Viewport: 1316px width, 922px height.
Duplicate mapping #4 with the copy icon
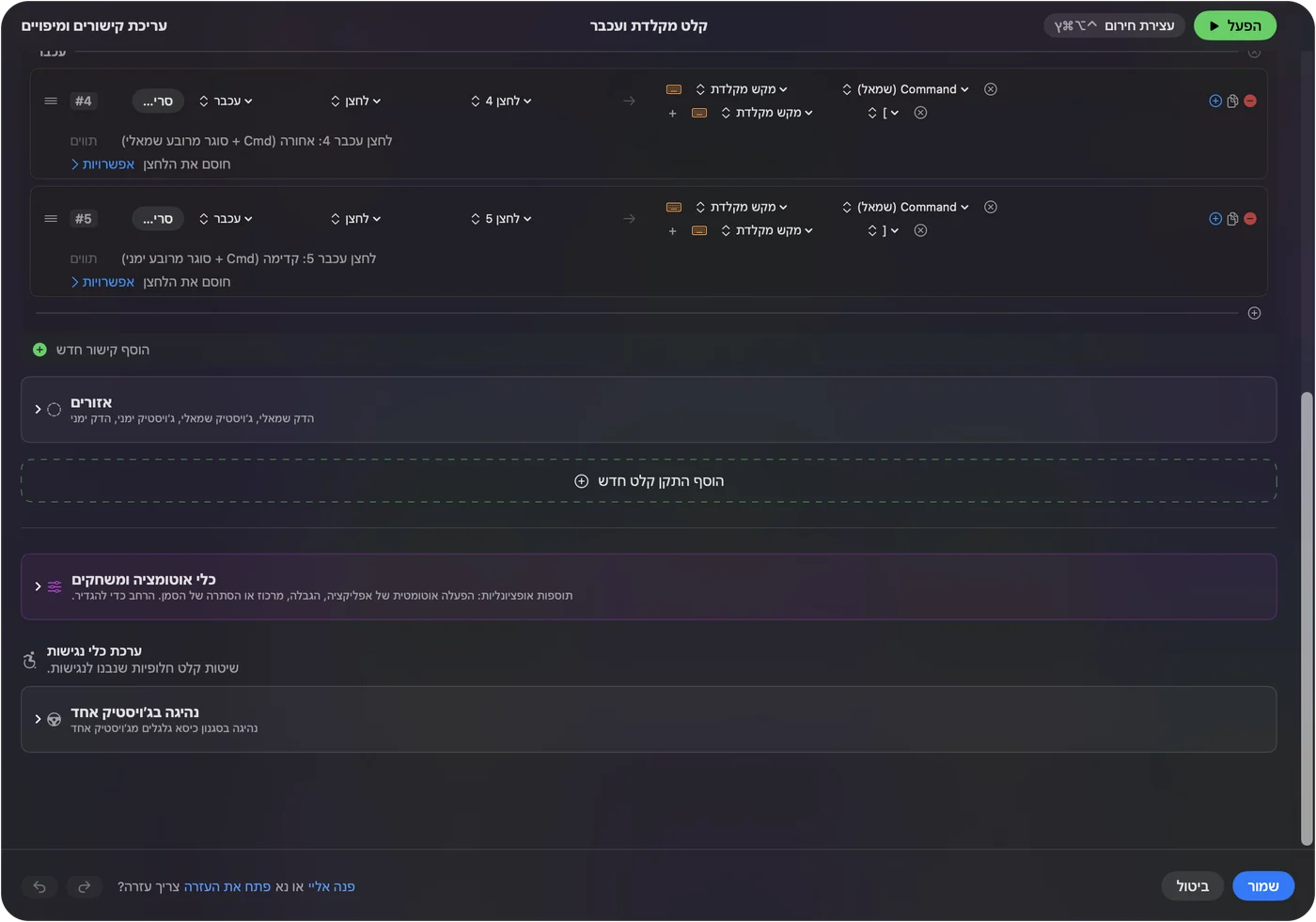(x=1232, y=101)
